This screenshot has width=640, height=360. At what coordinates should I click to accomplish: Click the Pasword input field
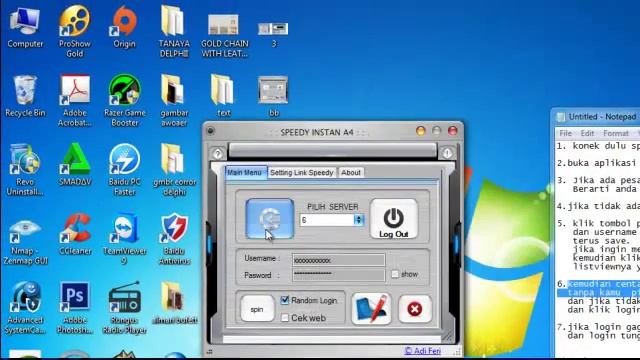pyautogui.click(x=338, y=275)
